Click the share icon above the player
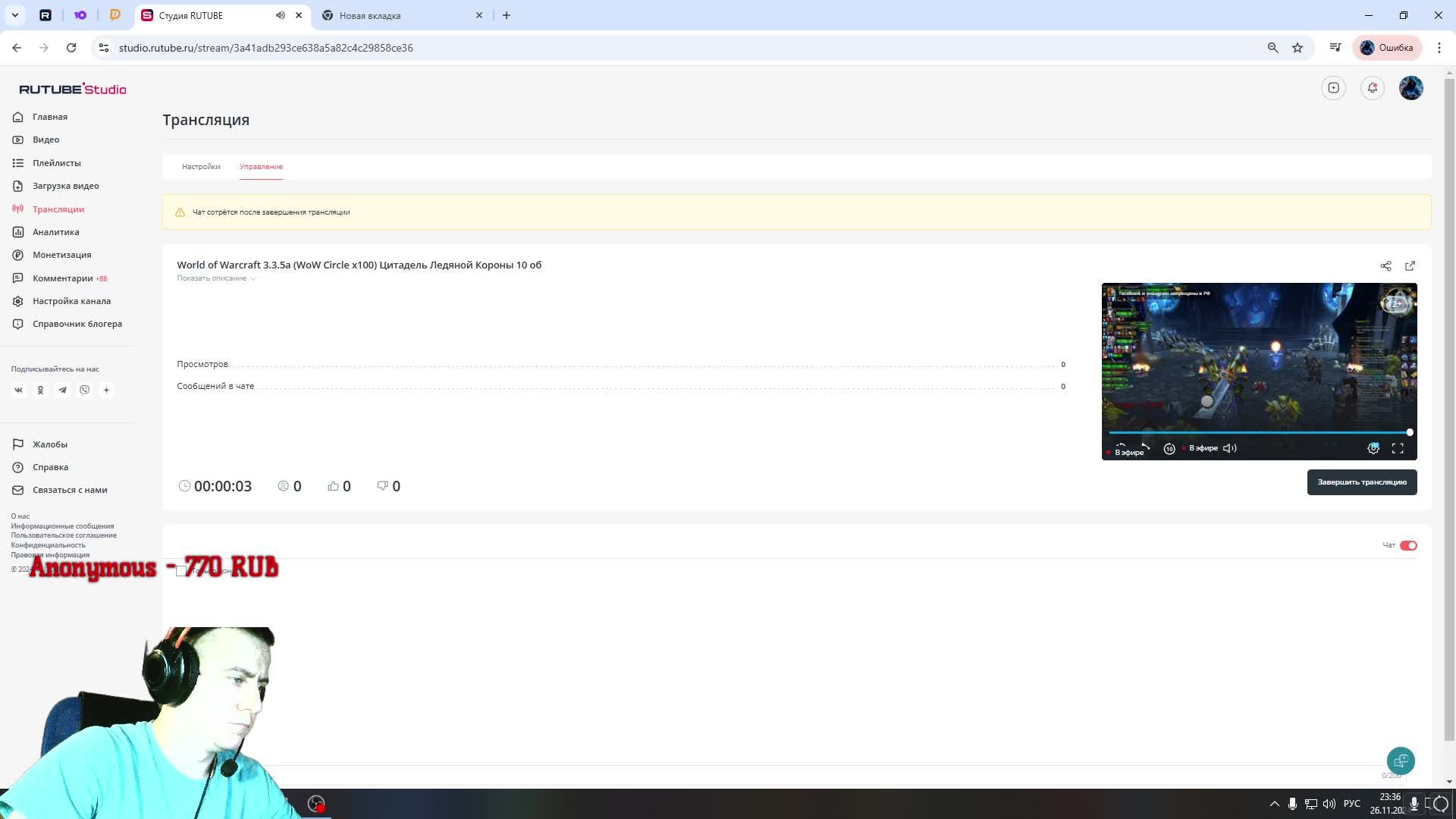 (x=1385, y=266)
